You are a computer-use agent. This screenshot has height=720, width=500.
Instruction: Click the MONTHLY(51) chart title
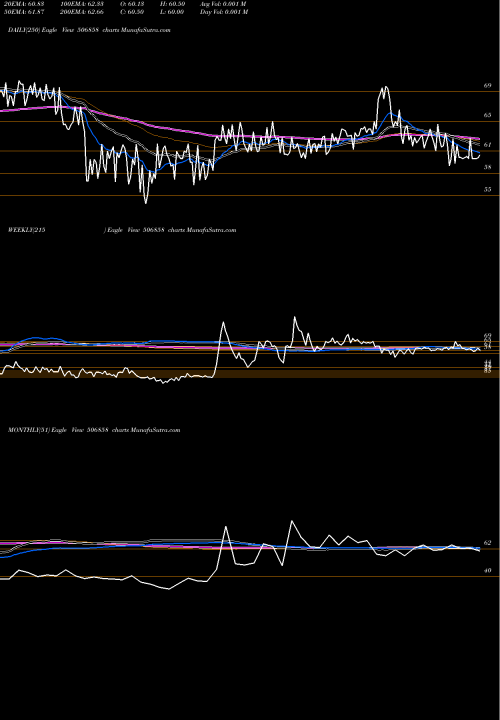point(94,430)
